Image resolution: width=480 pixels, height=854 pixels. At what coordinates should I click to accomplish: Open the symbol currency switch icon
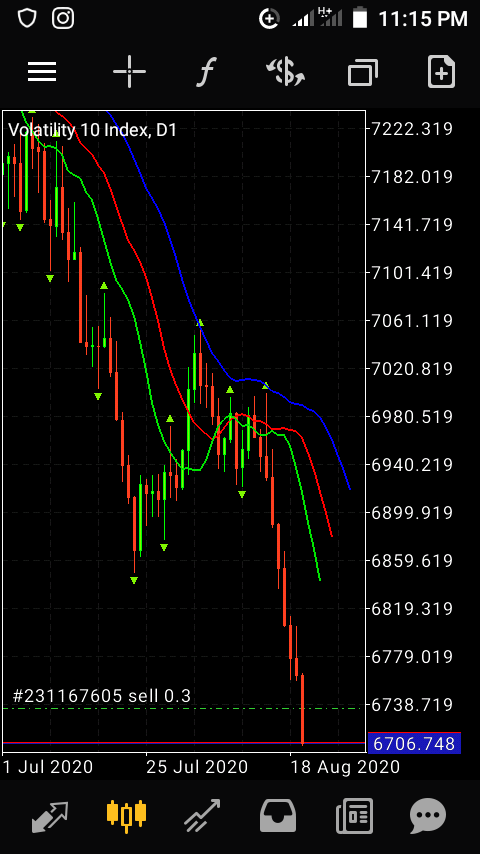pyautogui.click(x=285, y=72)
